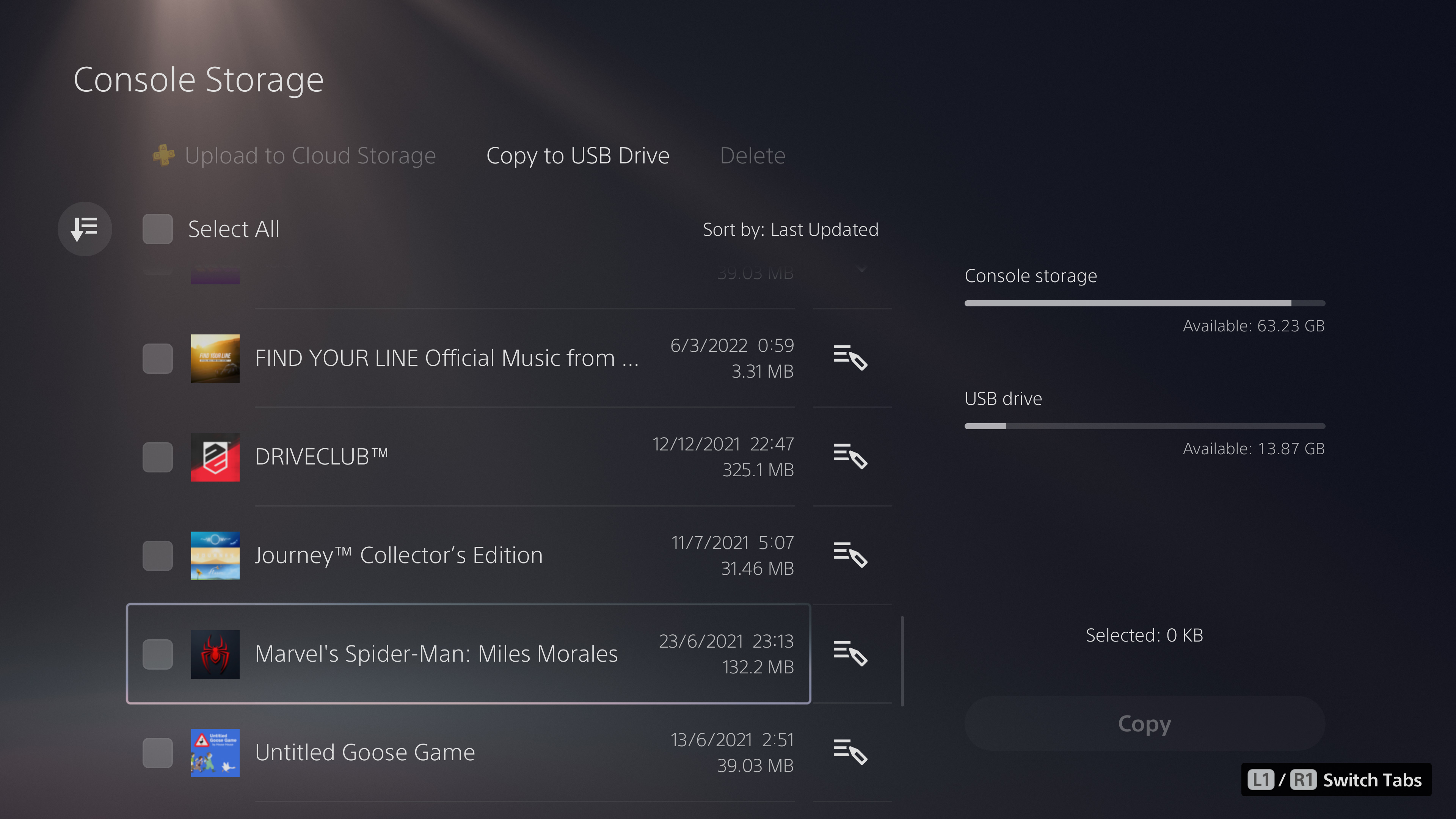Open details icon for Untitled Goose Game
This screenshot has height=819, width=1456.
pyautogui.click(x=850, y=752)
